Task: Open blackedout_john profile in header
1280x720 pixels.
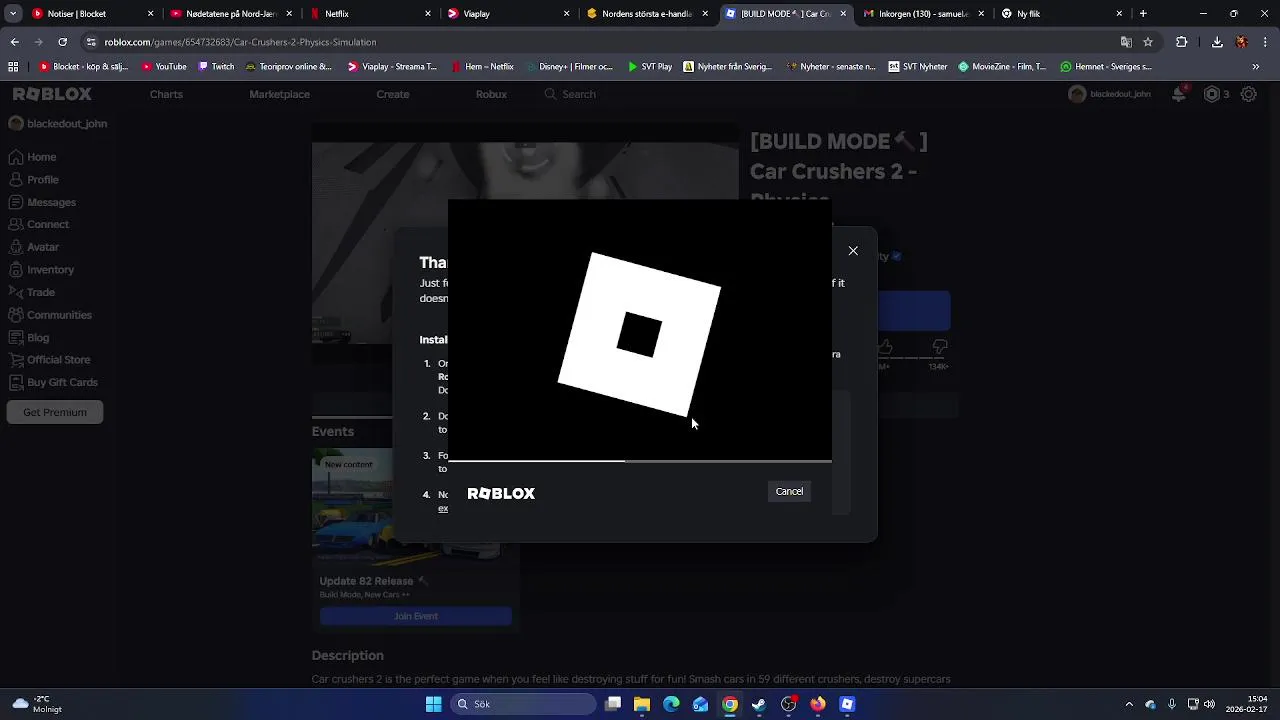Action: 1110,94
